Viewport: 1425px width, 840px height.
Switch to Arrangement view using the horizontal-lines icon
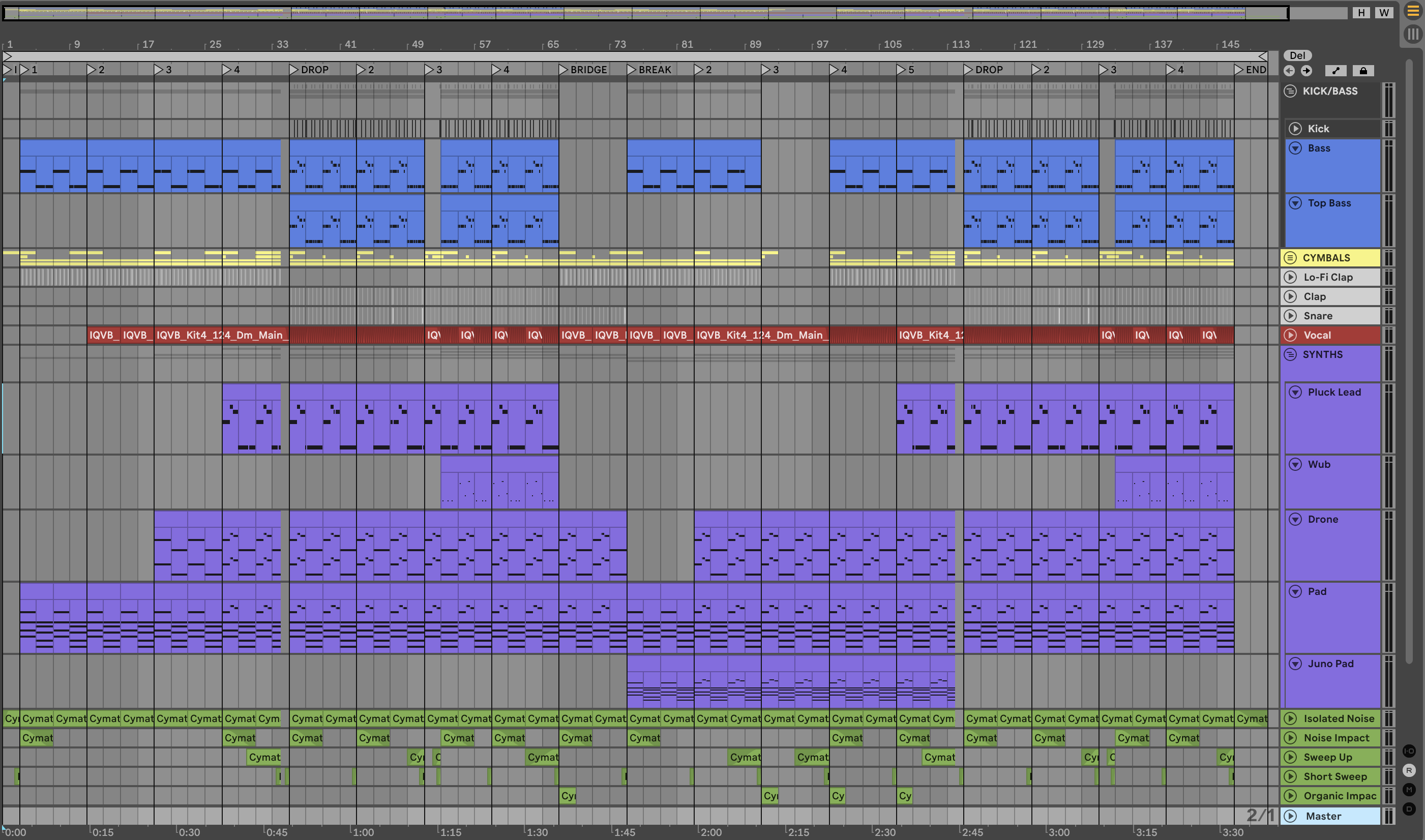coord(1413,12)
